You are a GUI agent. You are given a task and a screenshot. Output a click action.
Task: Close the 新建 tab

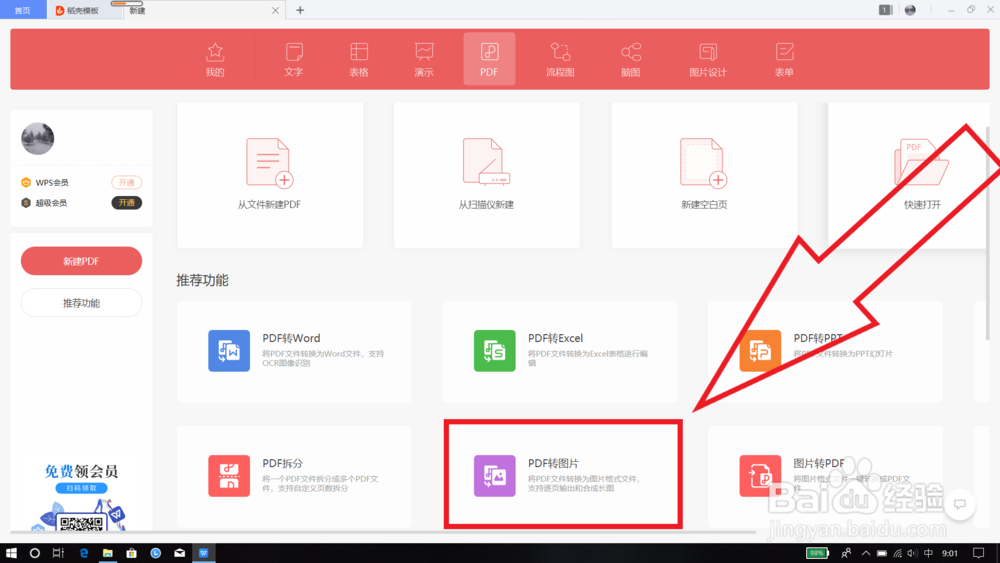click(275, 10)
